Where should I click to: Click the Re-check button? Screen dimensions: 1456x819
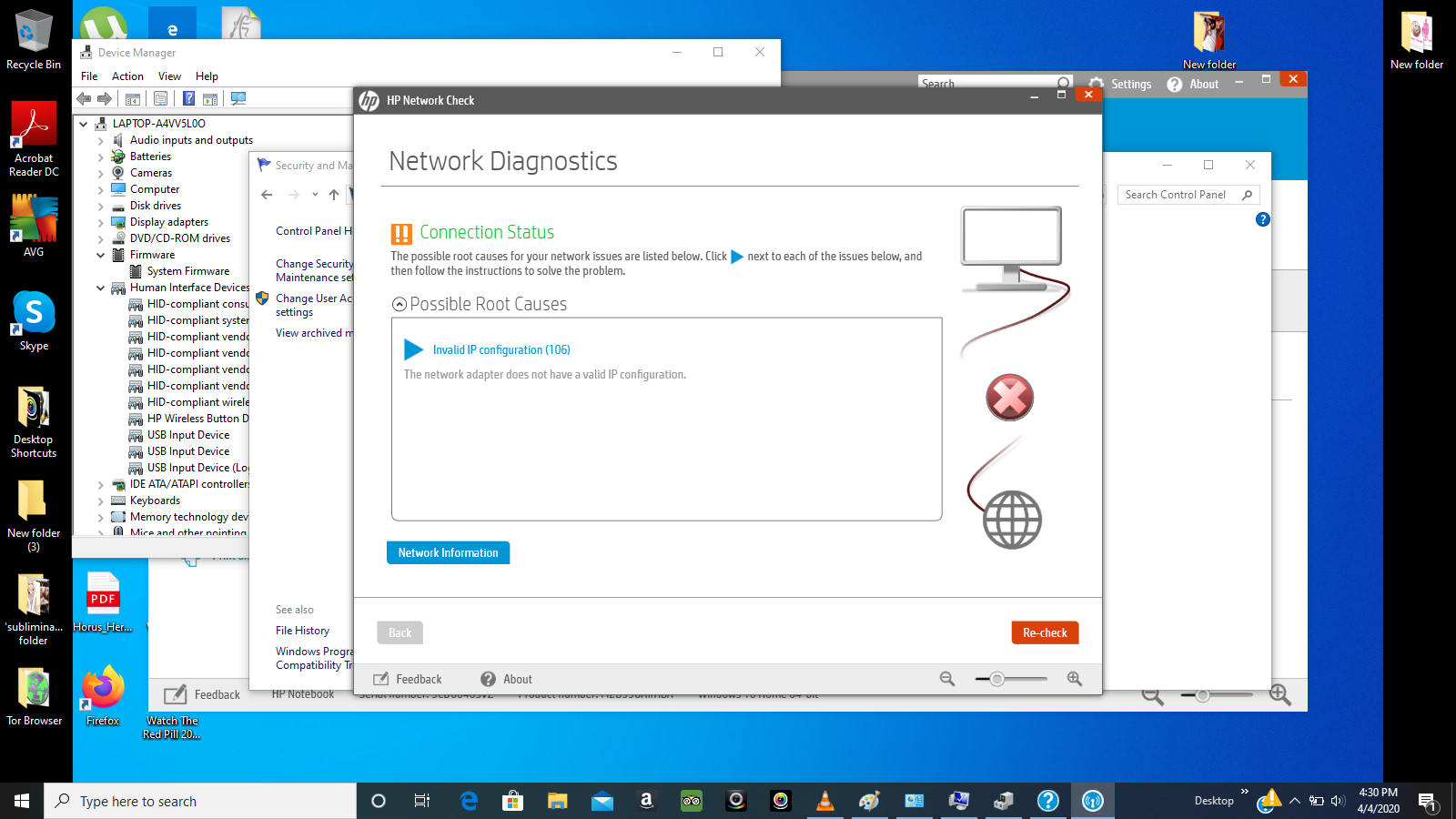point(1045,632)
